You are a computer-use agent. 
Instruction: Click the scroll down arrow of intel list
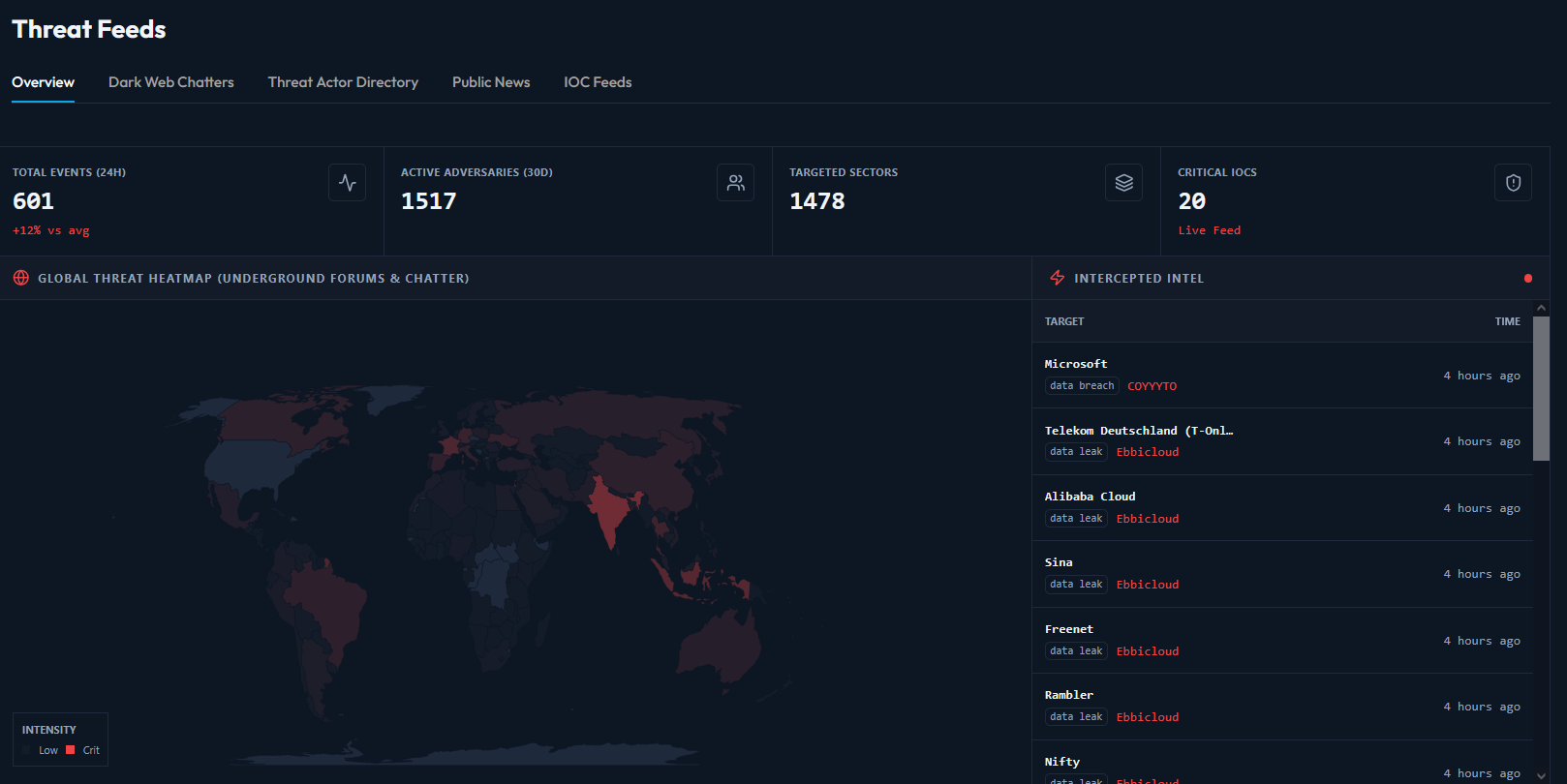coord(1541,775)
